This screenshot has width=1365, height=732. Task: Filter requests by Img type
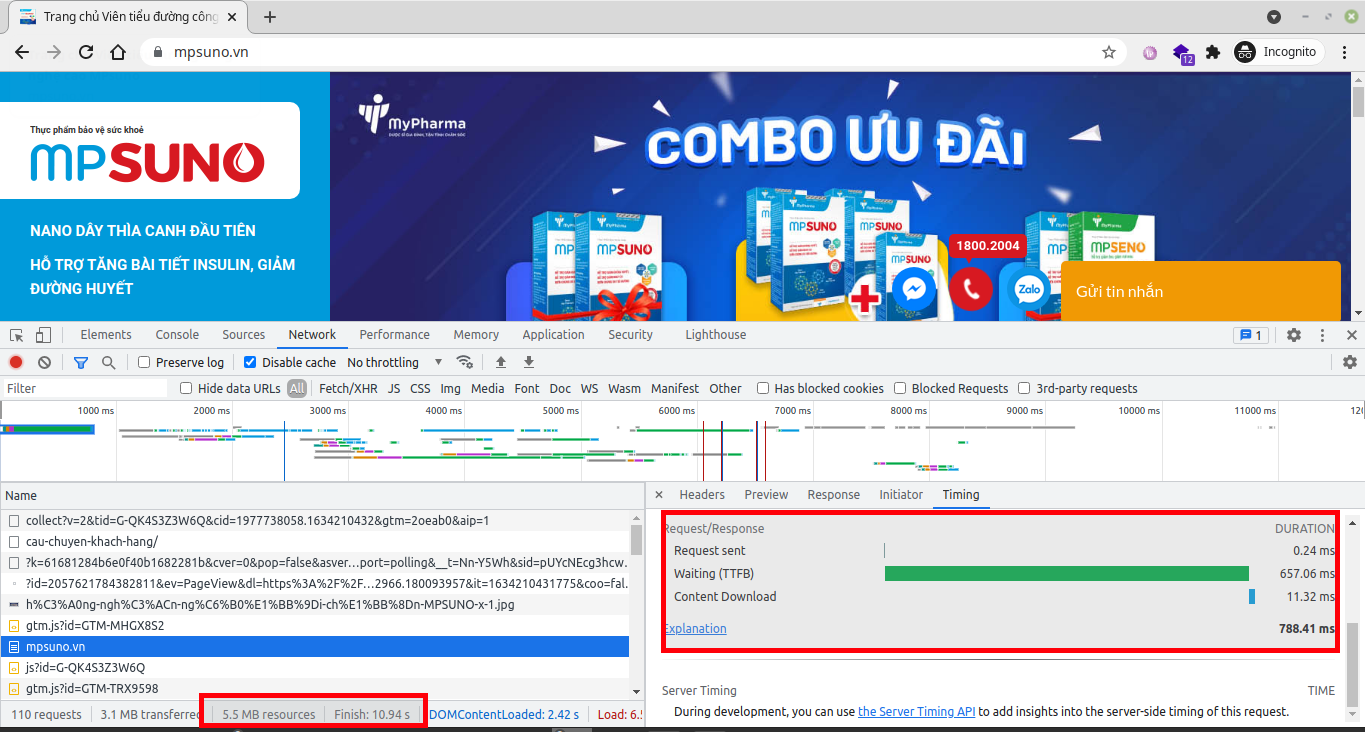point(450,389)
